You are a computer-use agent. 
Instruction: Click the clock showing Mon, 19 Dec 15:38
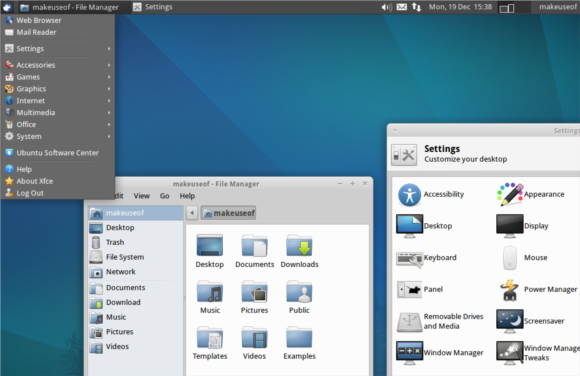click(460, 7)
